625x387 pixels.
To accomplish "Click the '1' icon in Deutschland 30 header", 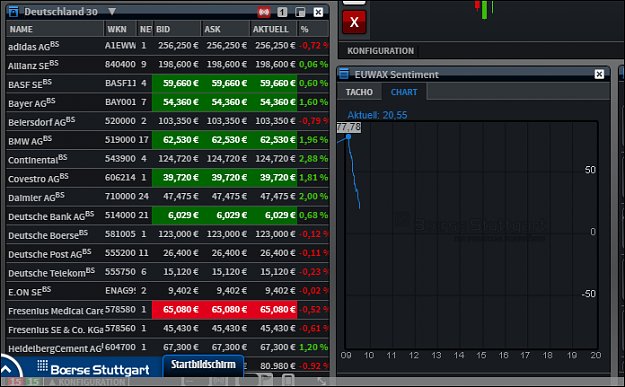I will (282, 12).
